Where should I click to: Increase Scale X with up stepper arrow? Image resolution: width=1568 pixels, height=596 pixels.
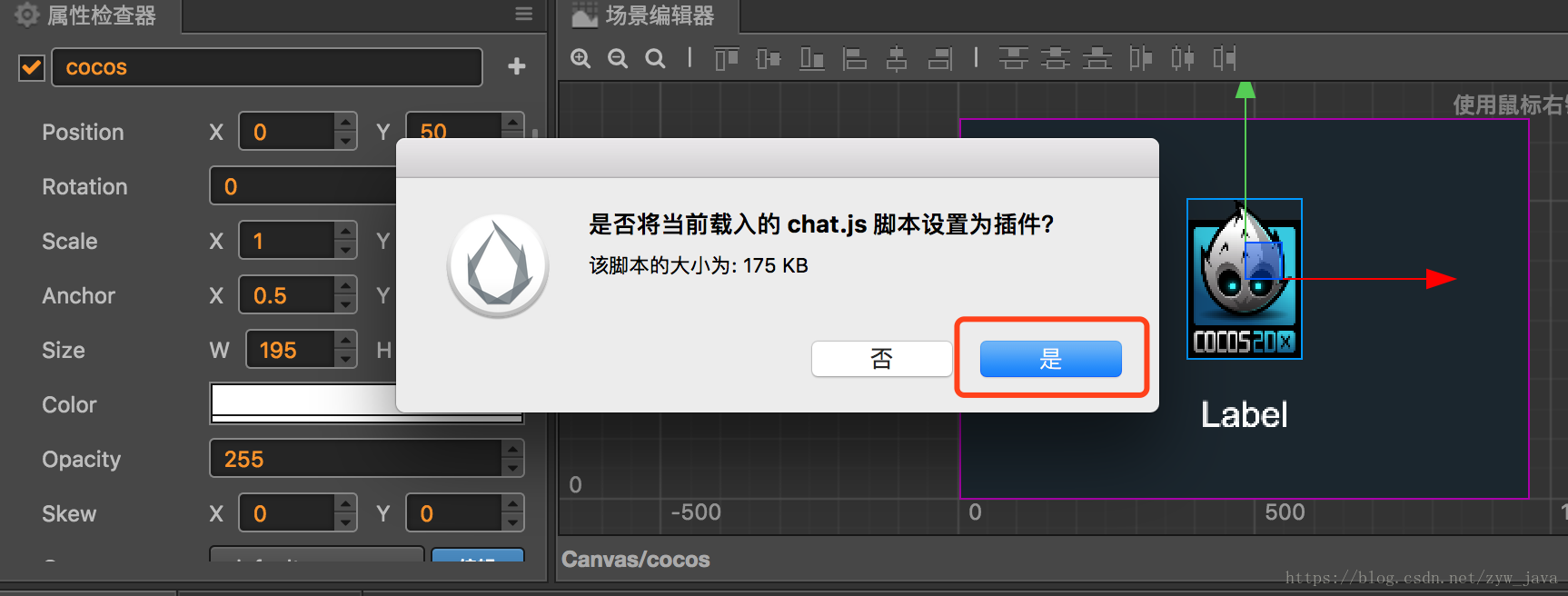click(x=345, y=231)
